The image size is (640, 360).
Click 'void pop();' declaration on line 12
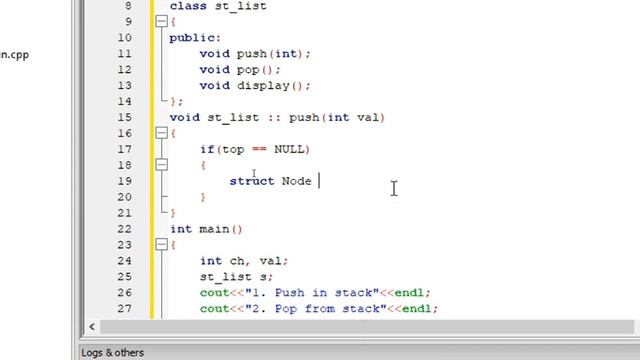240,70
